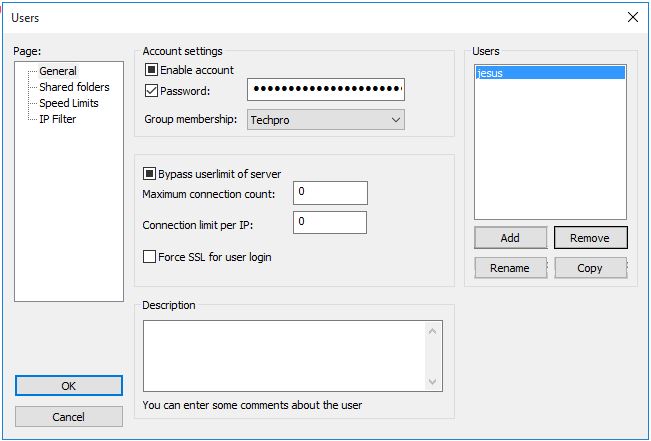Remove the selected user
The image size is (651, 441).
590,238
